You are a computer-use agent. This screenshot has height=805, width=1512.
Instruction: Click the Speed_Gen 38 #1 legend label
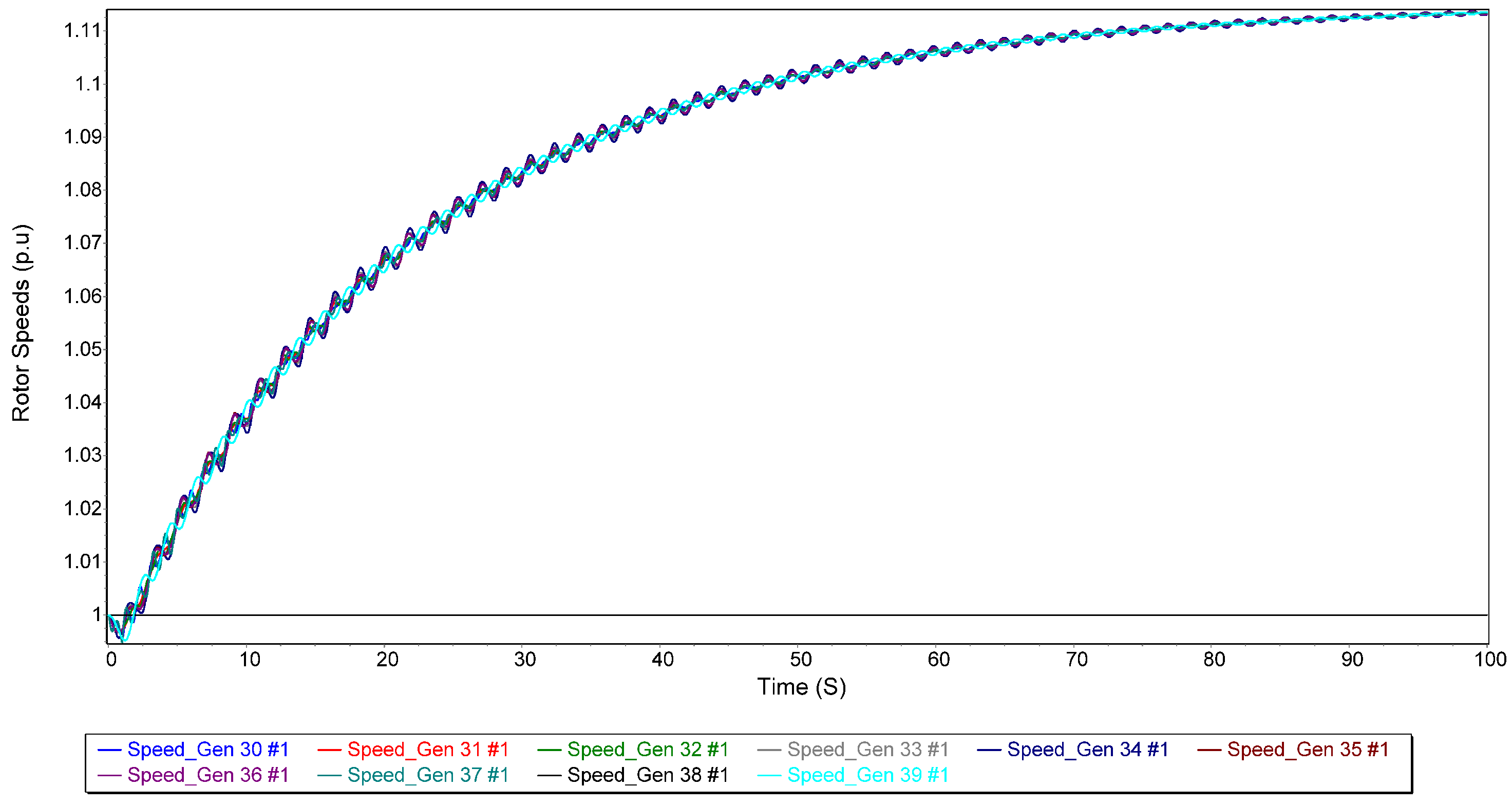(x=648, y=776)
